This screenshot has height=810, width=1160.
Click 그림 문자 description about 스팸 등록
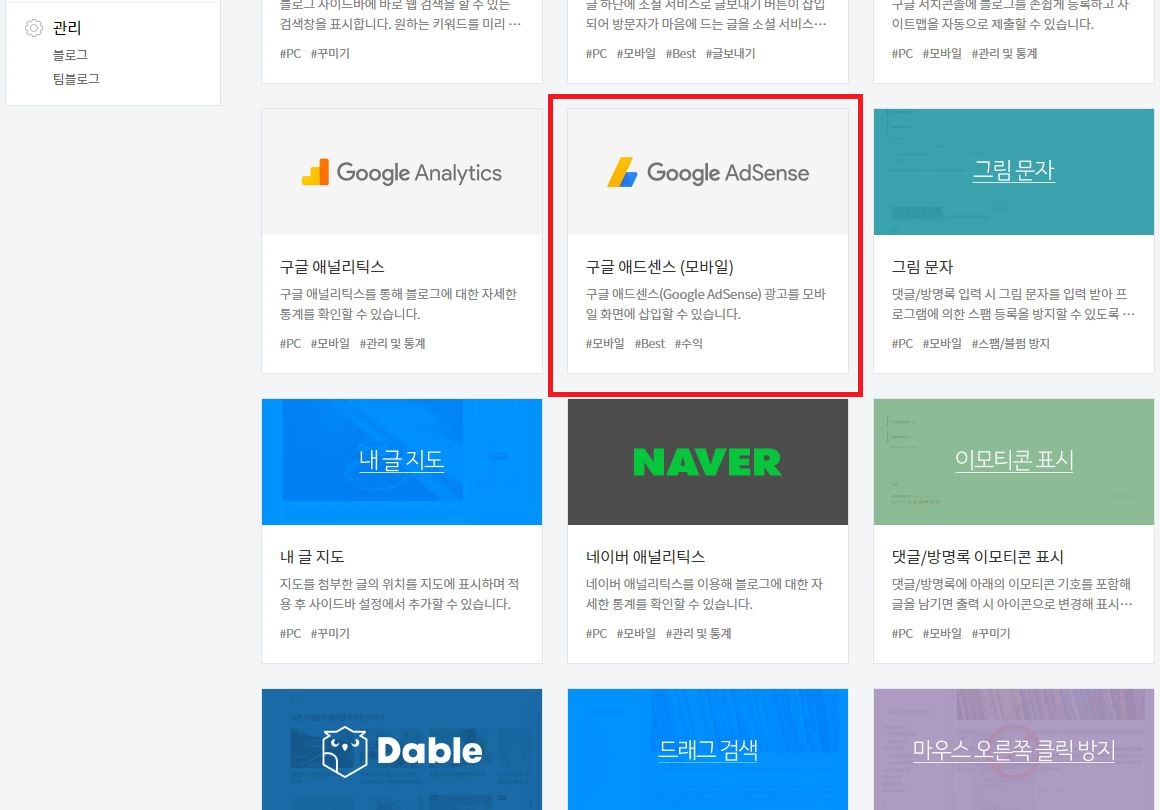click(1013, 304)
